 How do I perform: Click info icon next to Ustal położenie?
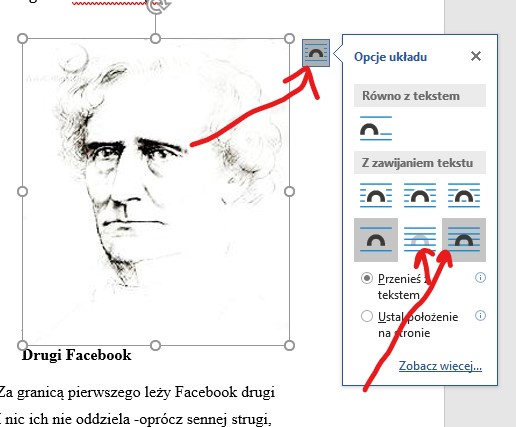point(480,315)
